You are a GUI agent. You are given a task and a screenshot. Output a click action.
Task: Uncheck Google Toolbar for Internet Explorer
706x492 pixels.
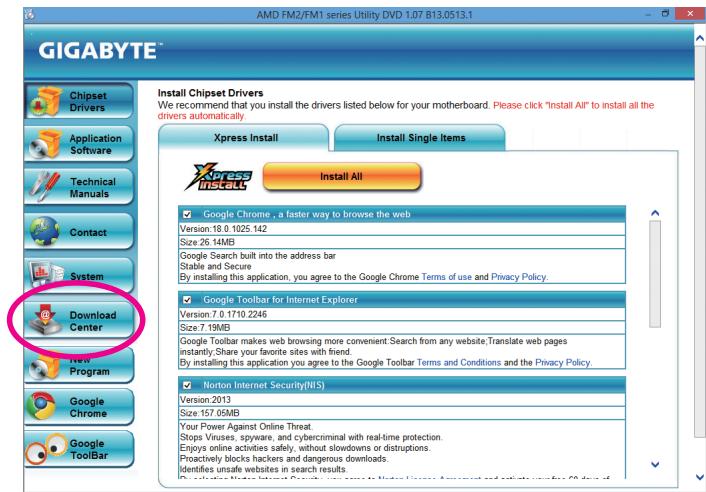(187, 300)
